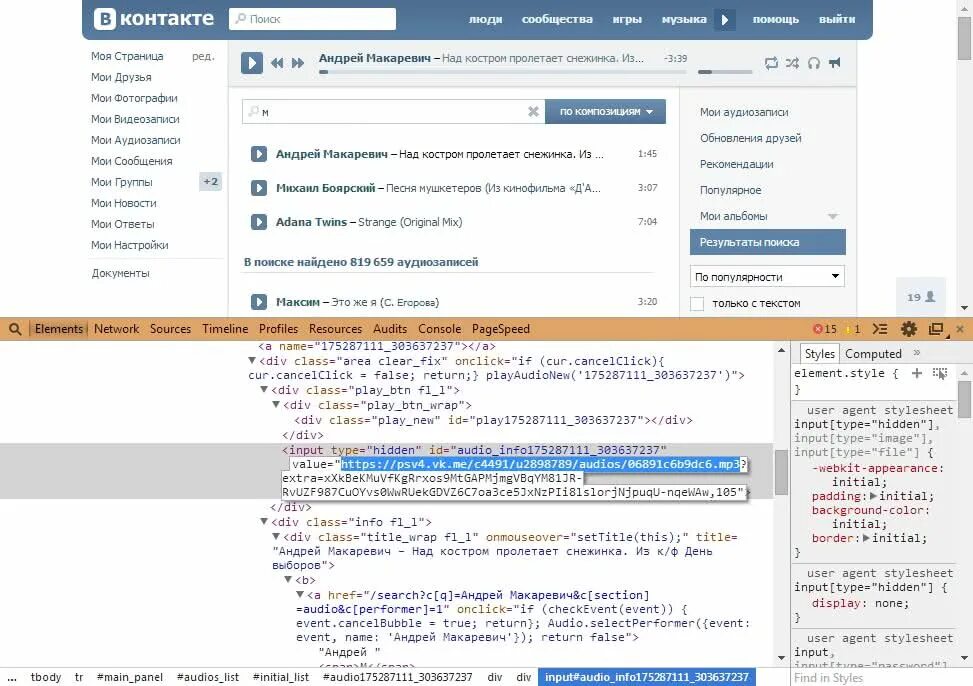Collapse div class title_wrap node
The width and height of the screenshot is (973, 686).
tap(276, 537)
